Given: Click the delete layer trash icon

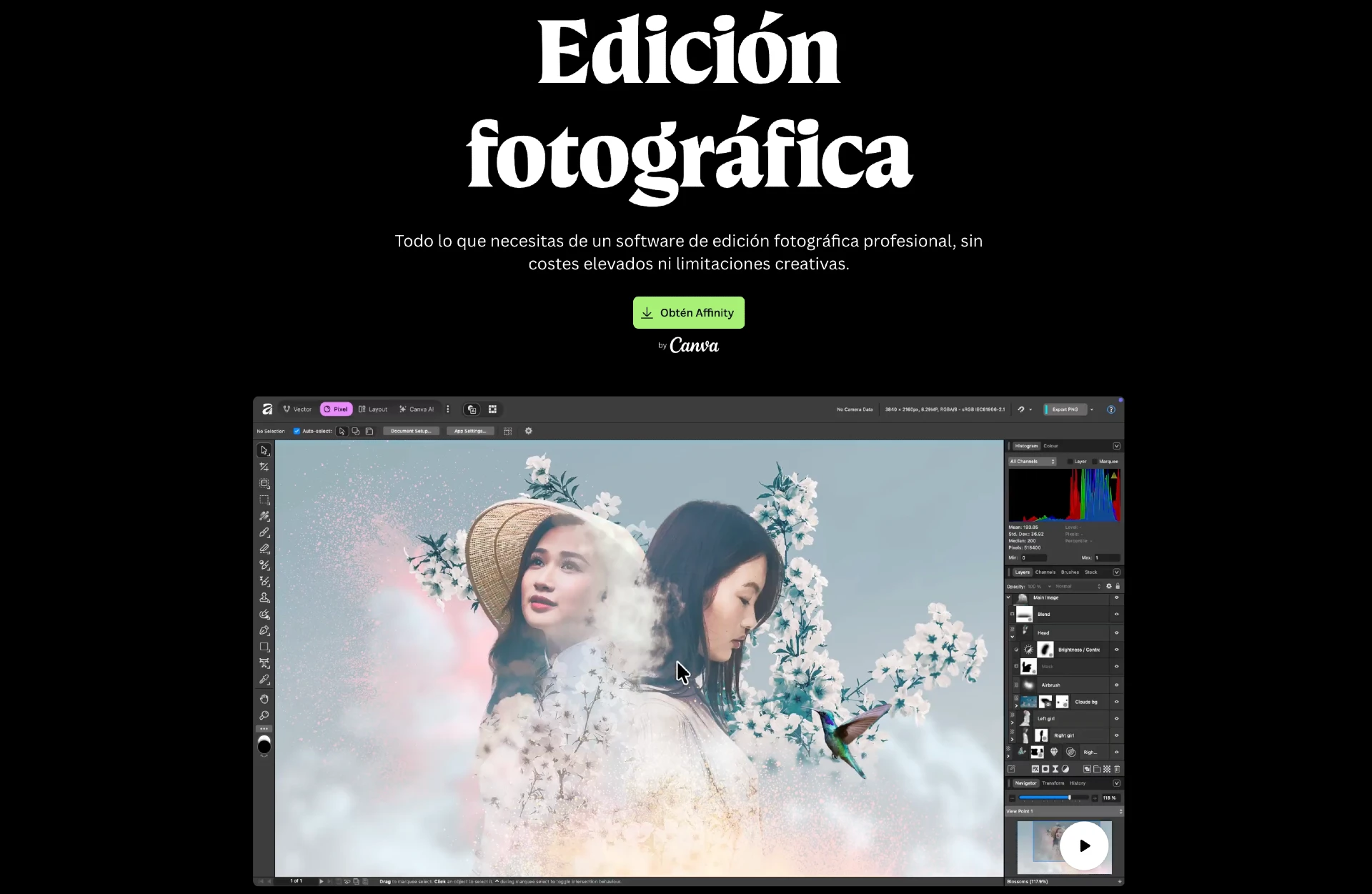Looking at the screenshot, I should coord(1117,769).
